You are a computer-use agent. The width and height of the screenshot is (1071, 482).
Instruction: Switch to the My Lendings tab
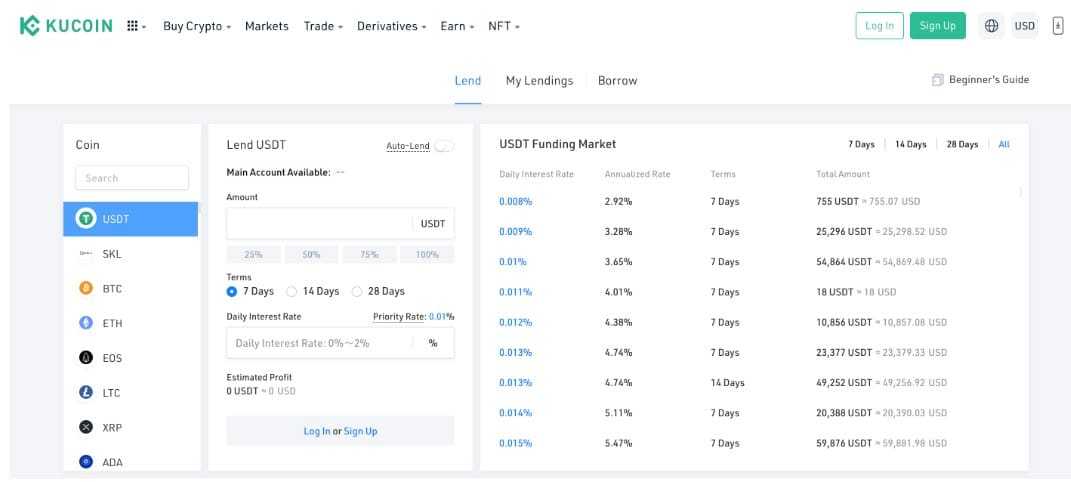[540, 81]
